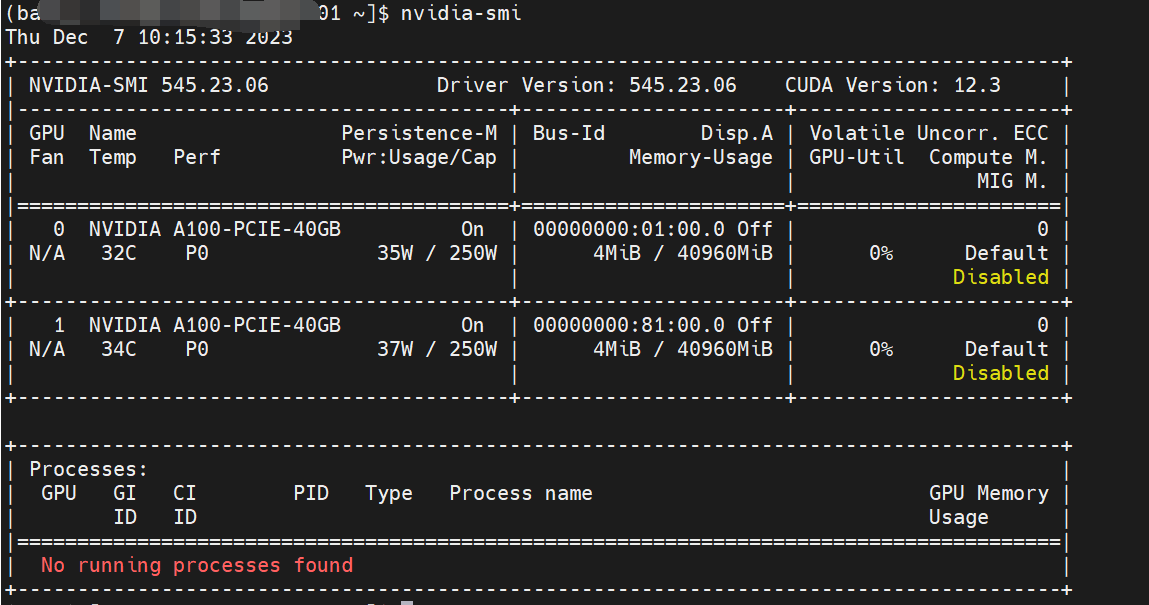Click the Process name column header
The height and width of the screenshot is (605, 1149).
520,493
